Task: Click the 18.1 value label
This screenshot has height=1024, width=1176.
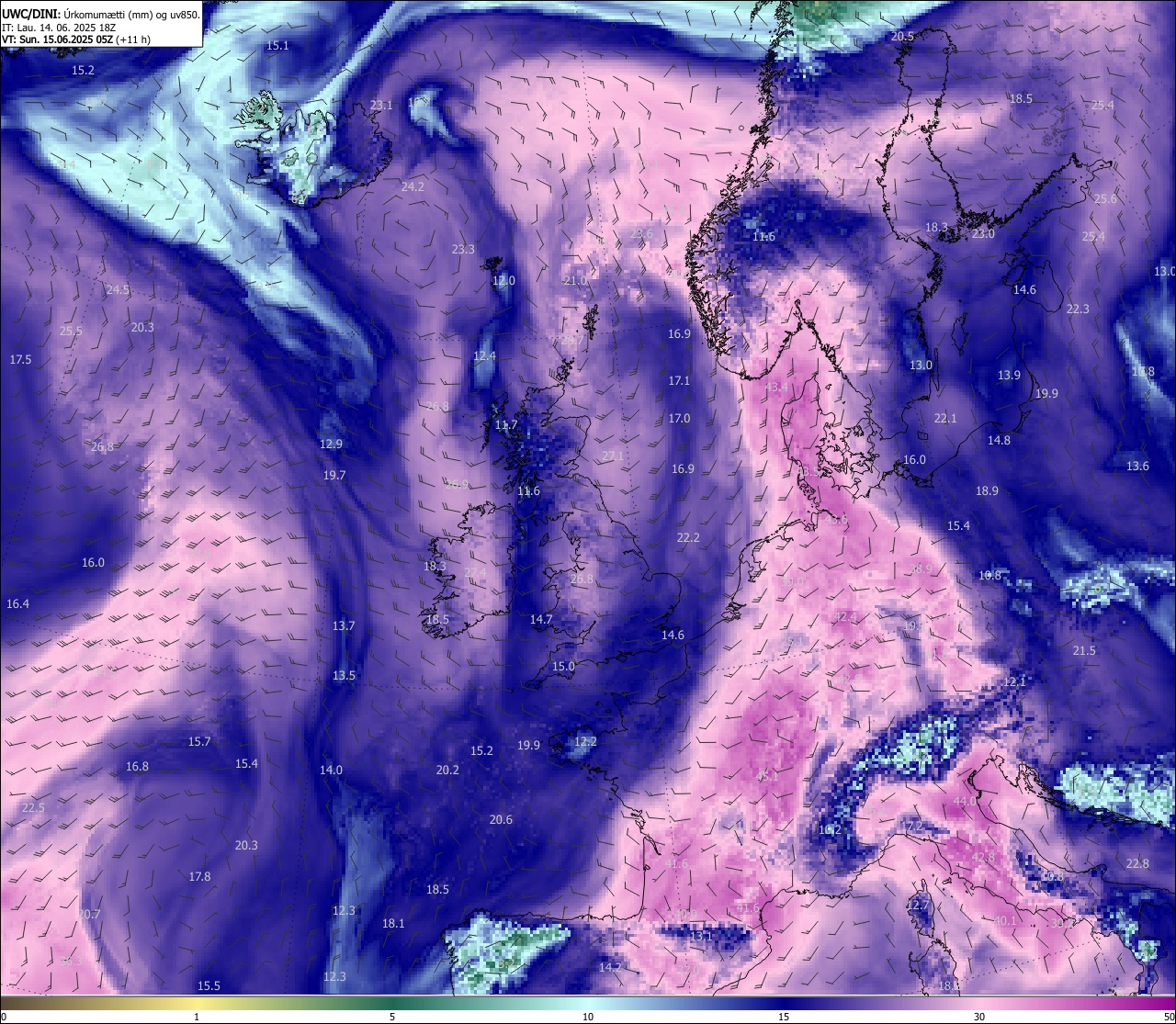Action: [x=393, y=923]
